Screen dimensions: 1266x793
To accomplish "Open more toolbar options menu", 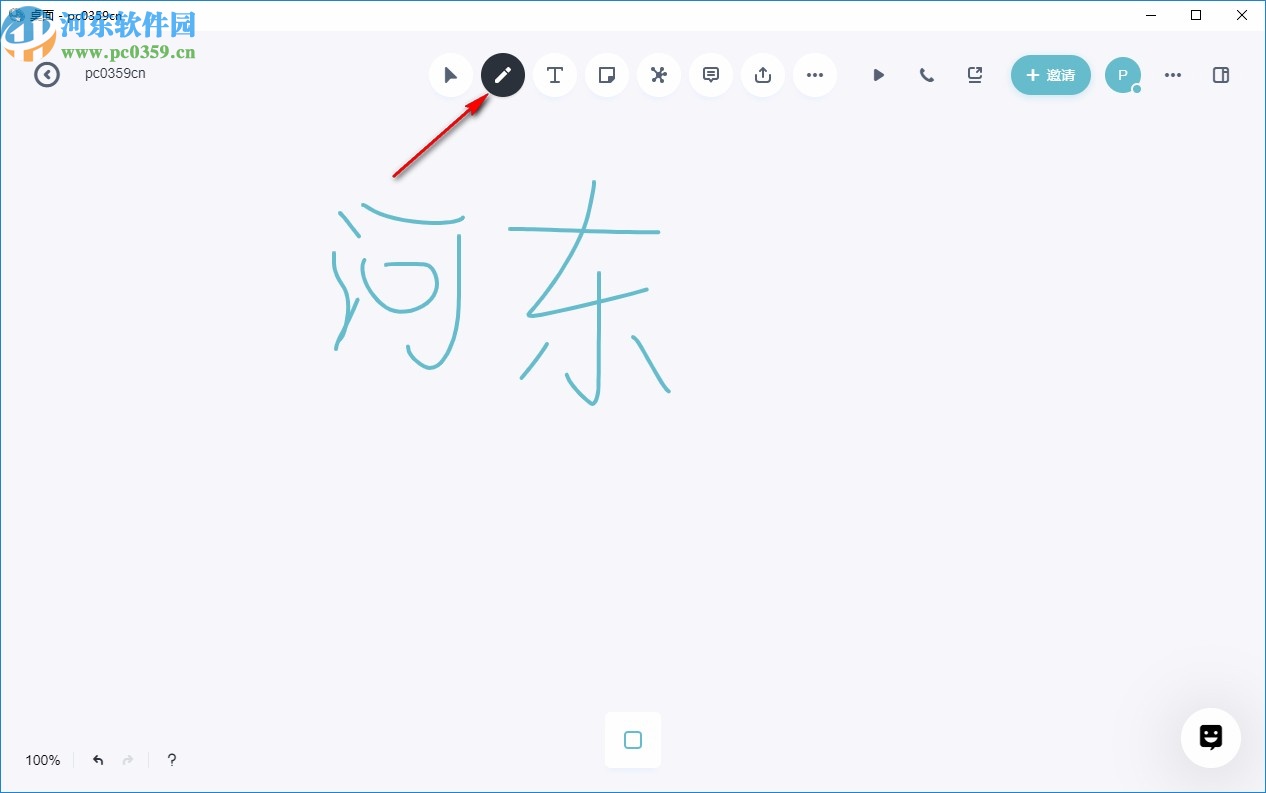I will click(x=815, y=74).
